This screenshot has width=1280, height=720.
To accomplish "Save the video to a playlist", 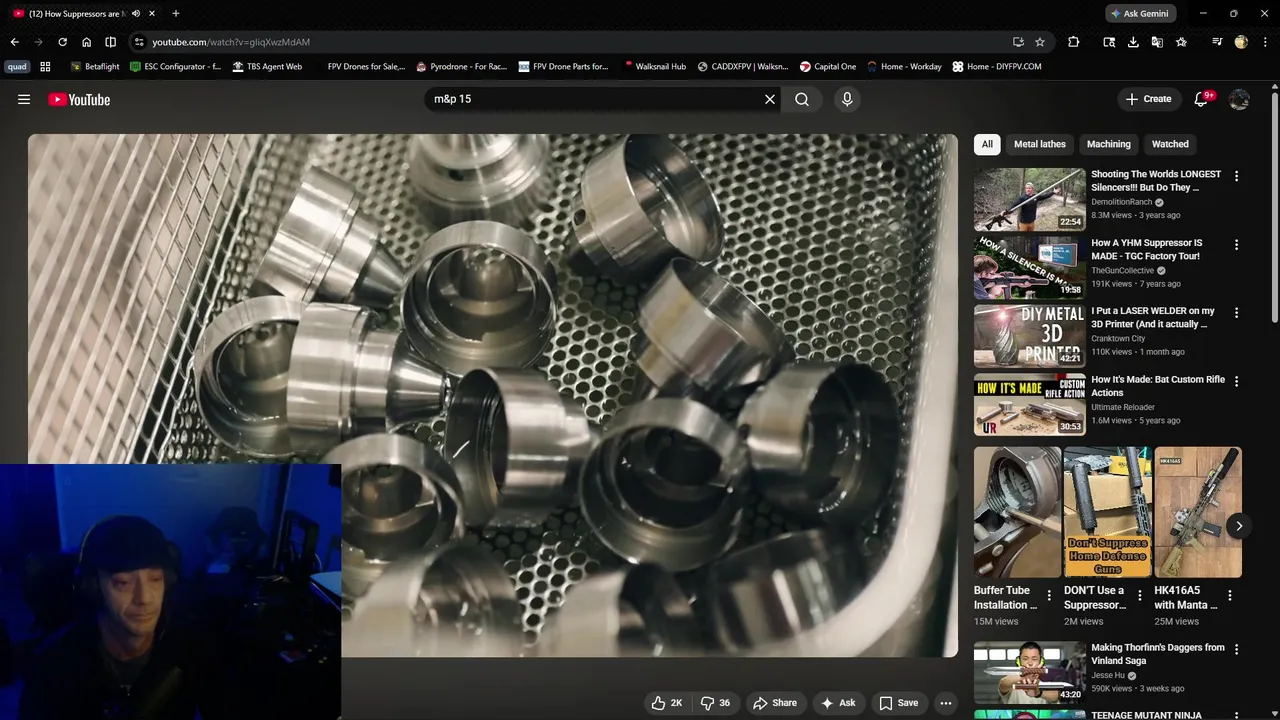I will click(x=898, y=703).
